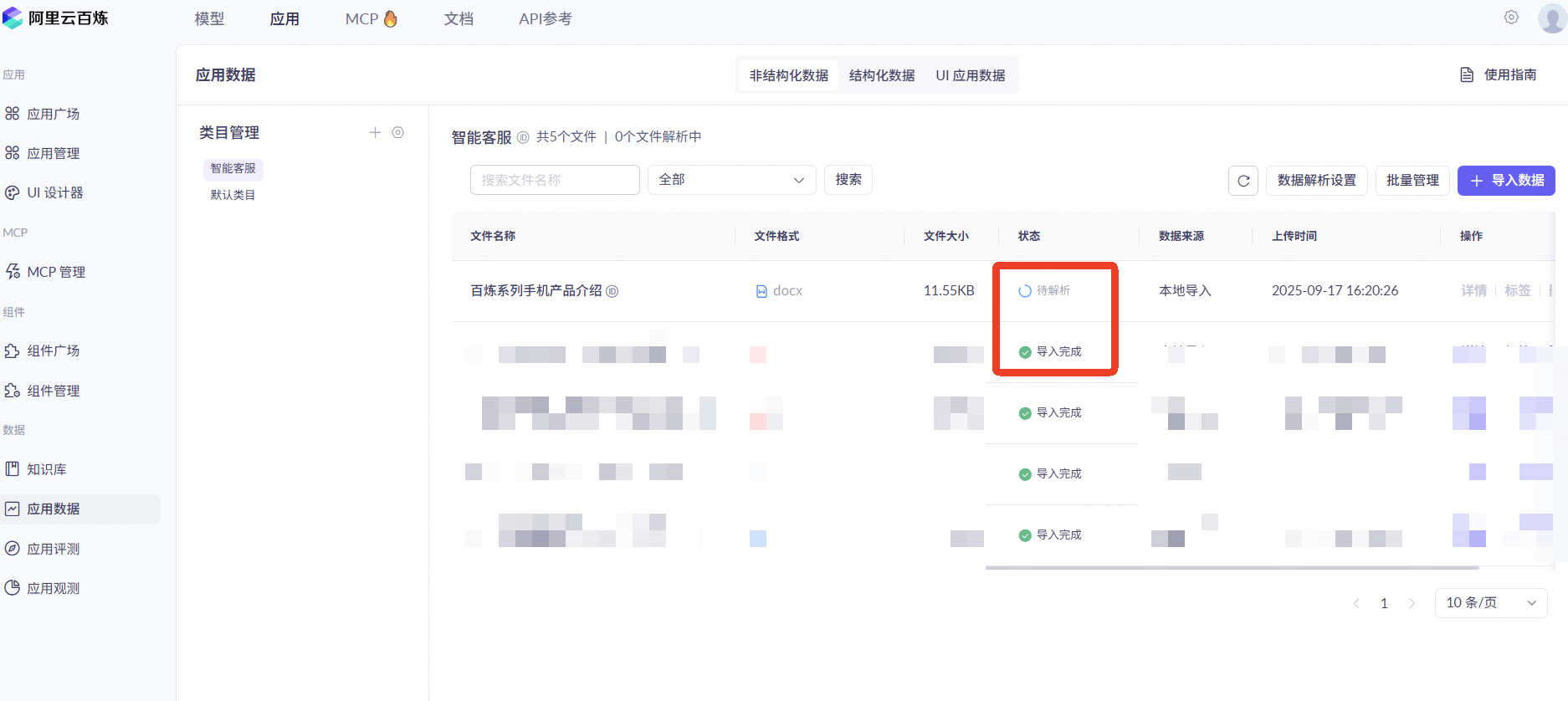The width and height of the screenshot is (1568, 701).
Task: Switch to the 结构化数据 tab
Action: click(x=882, y=75)
